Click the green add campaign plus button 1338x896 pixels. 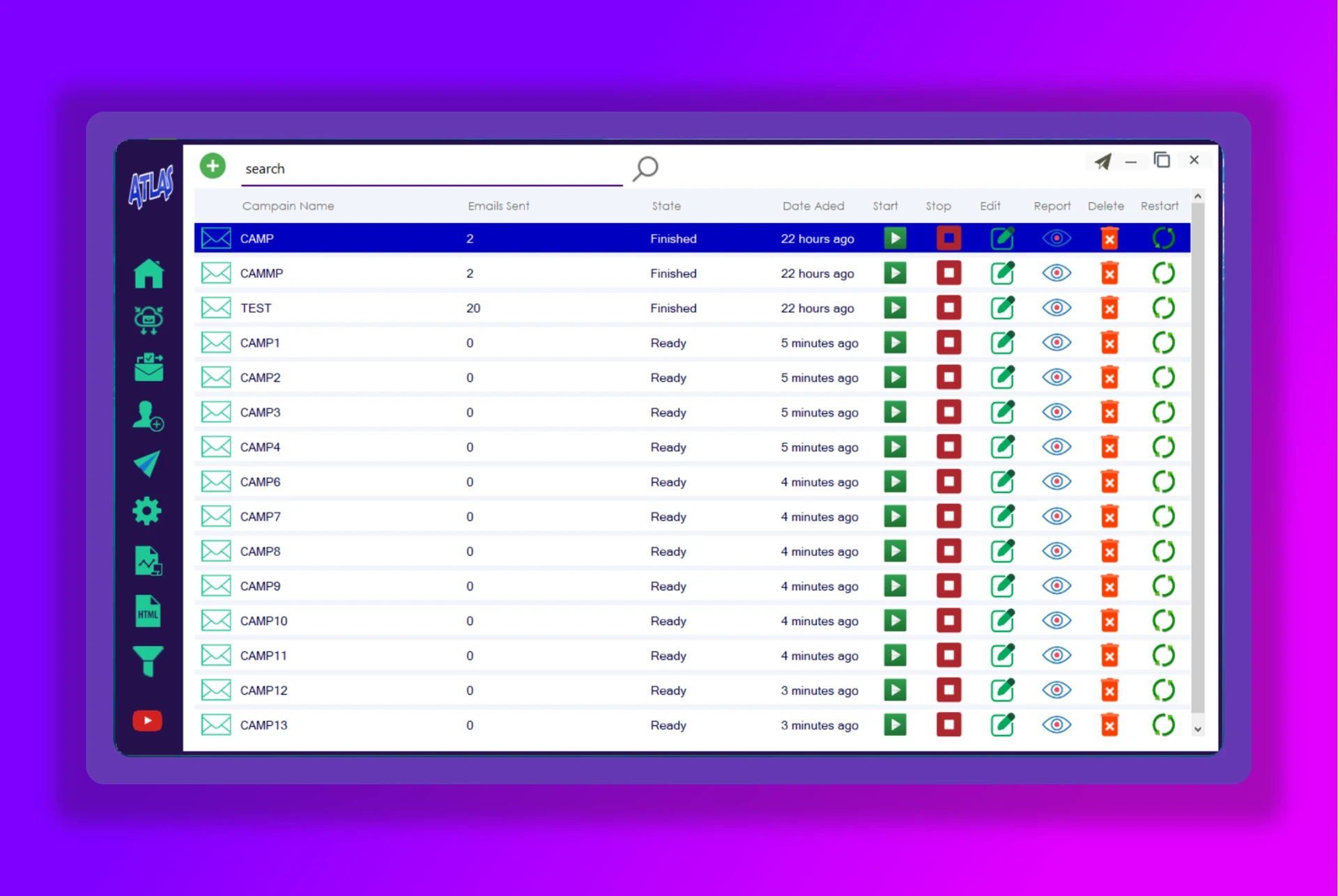(213, 167)
